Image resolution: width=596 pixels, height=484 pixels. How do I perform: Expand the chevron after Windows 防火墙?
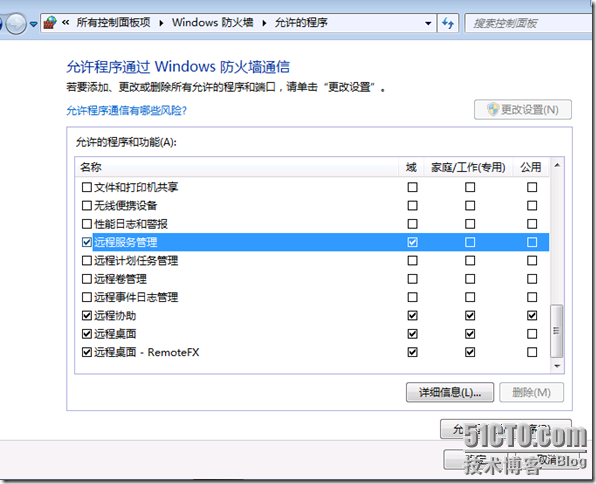[x=264, y=23]
